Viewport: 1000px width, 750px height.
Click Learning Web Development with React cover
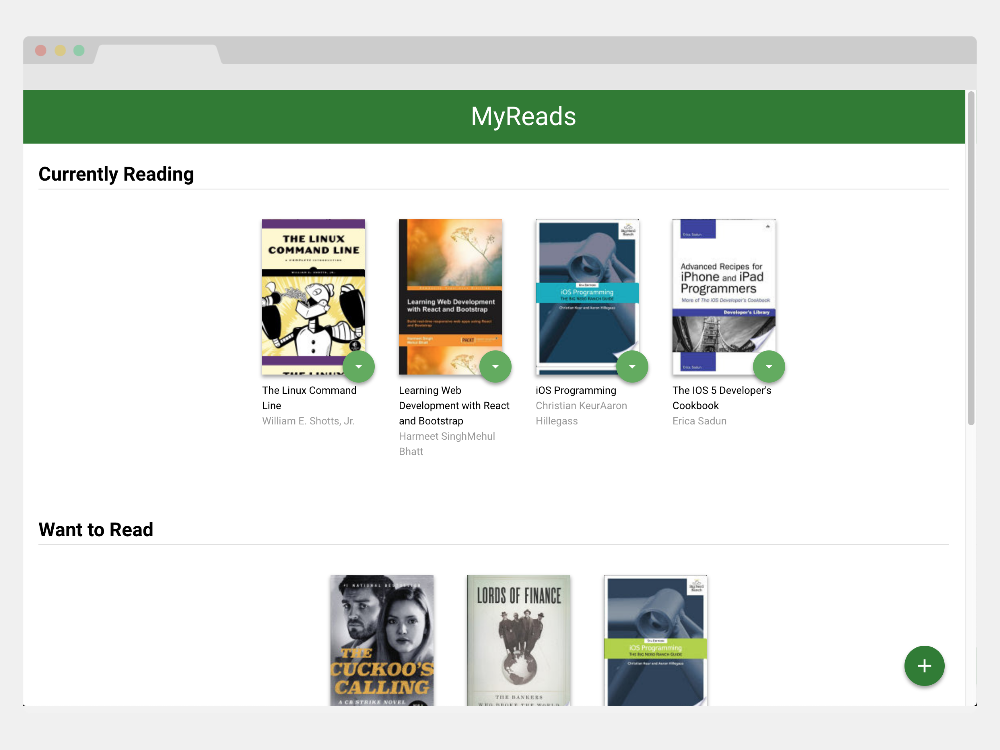pos(450,297)
